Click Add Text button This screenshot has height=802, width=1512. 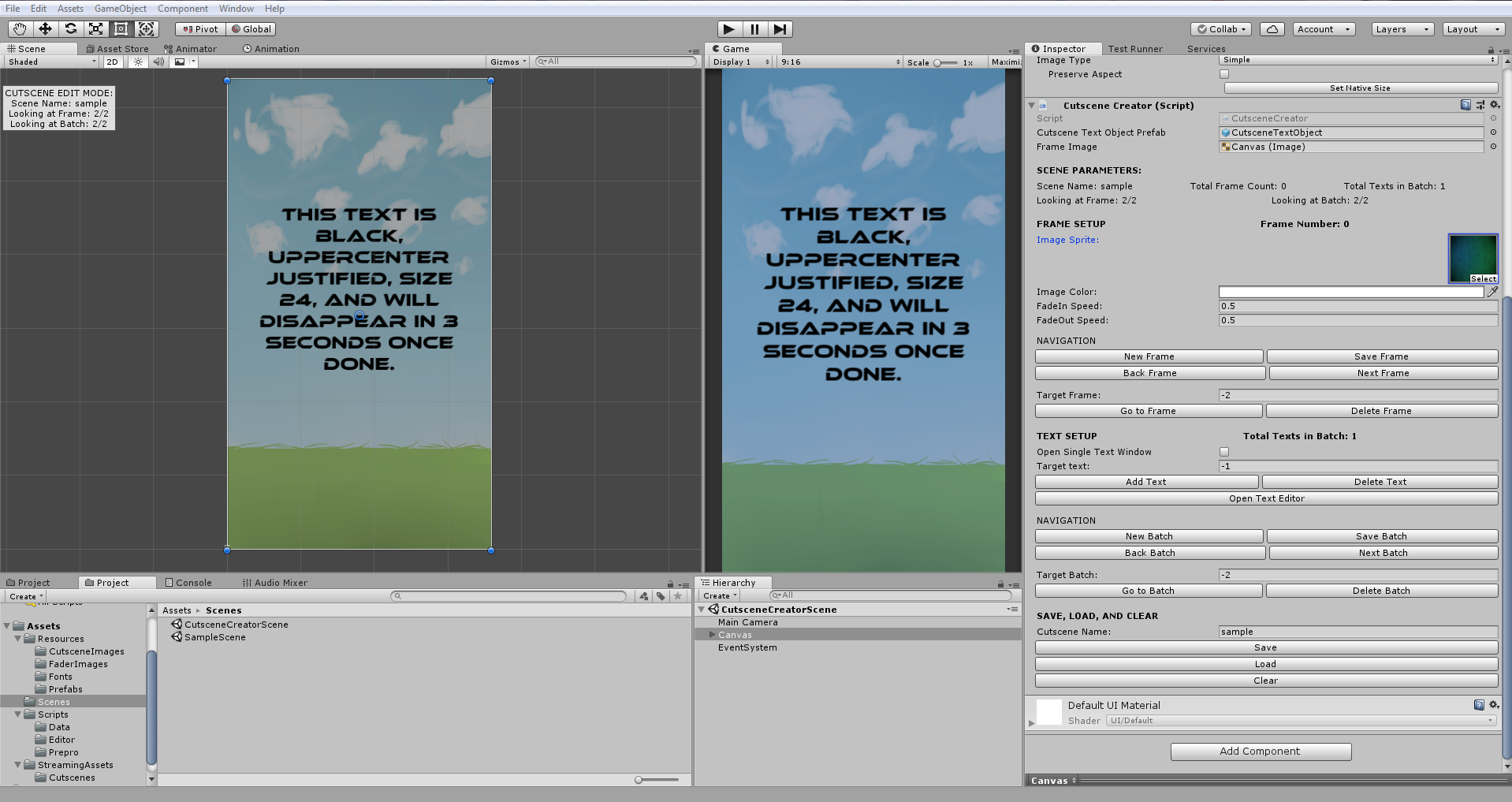[1146, 482]
